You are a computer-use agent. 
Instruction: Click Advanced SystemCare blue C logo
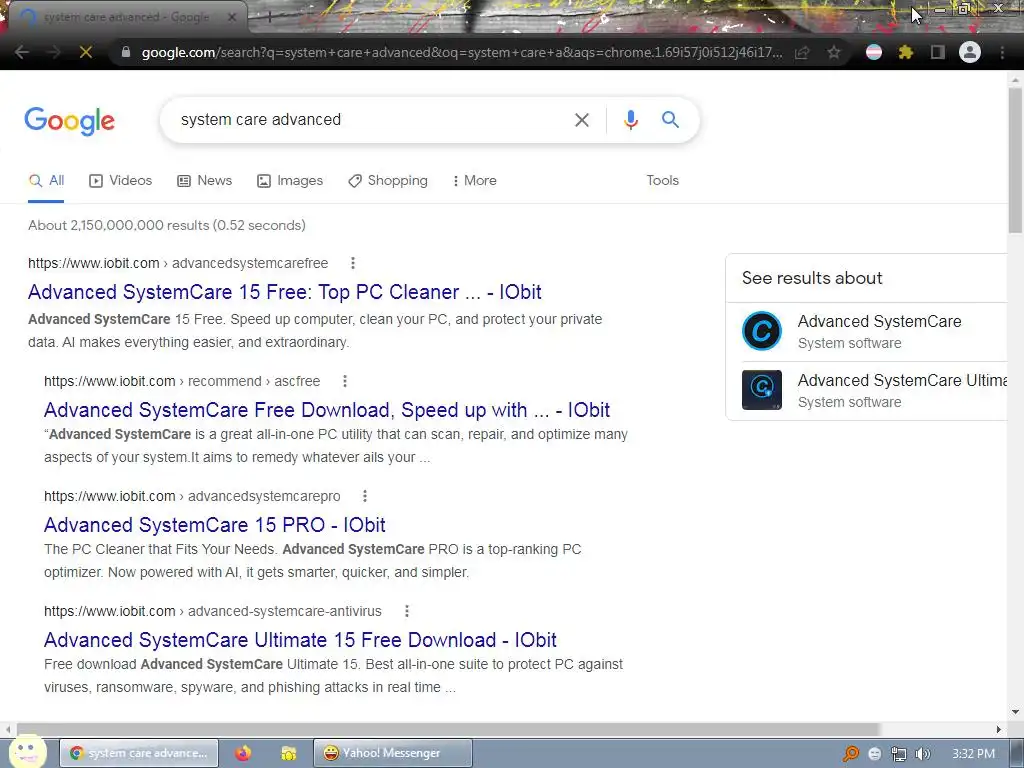[761, 331]
